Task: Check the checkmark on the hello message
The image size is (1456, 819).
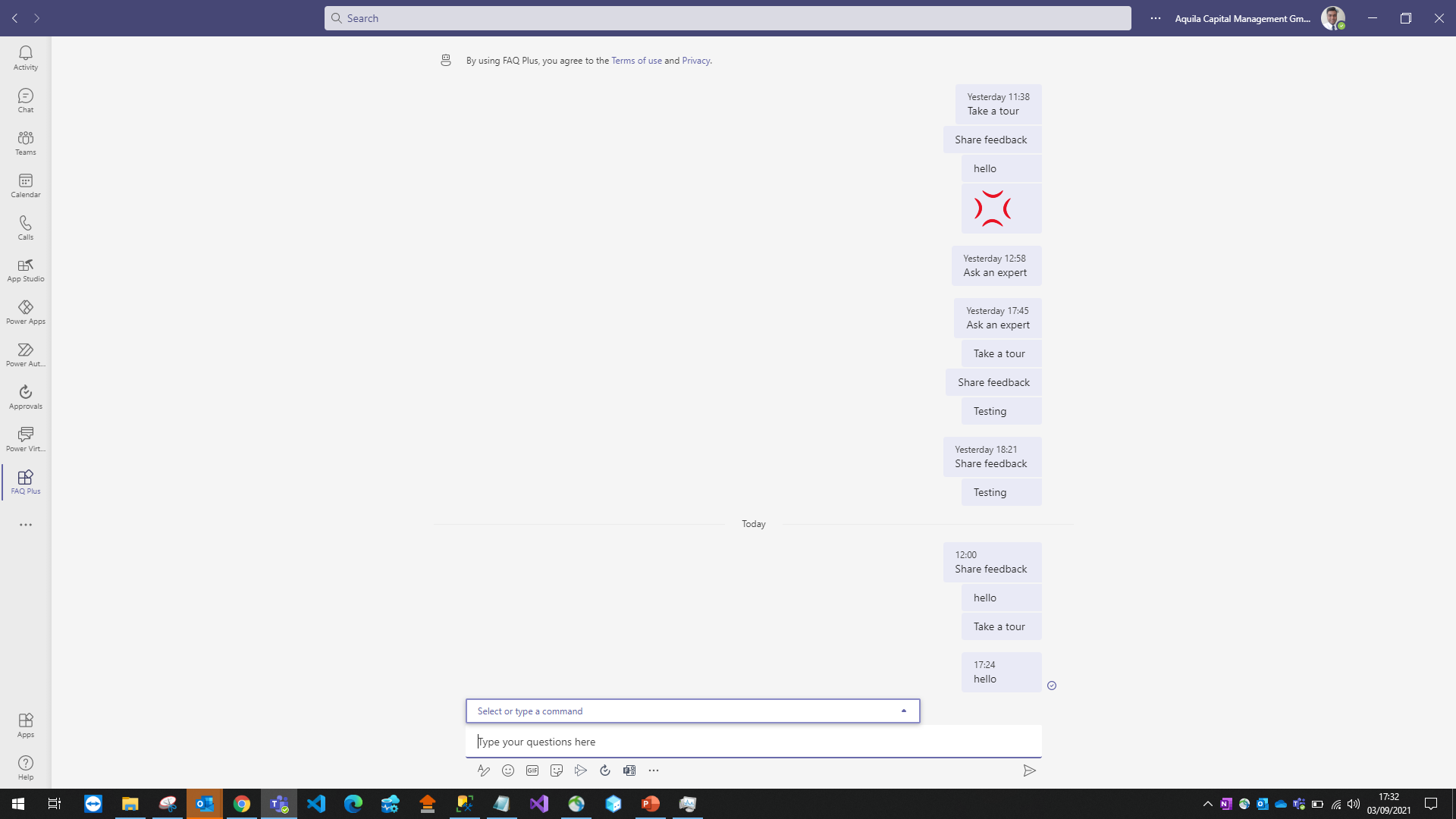Action: click(1052, 686)
